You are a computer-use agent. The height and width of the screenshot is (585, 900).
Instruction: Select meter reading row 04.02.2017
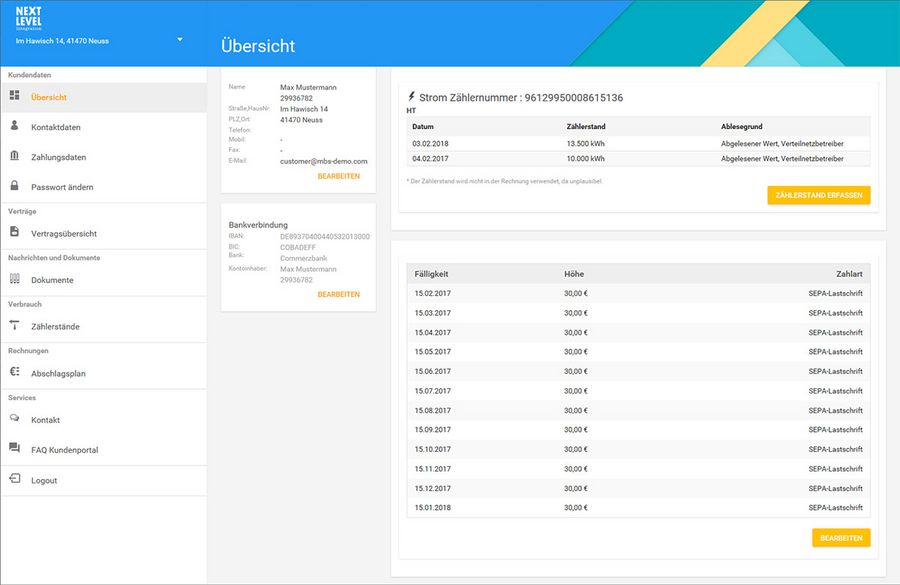(x=638, y=158)
